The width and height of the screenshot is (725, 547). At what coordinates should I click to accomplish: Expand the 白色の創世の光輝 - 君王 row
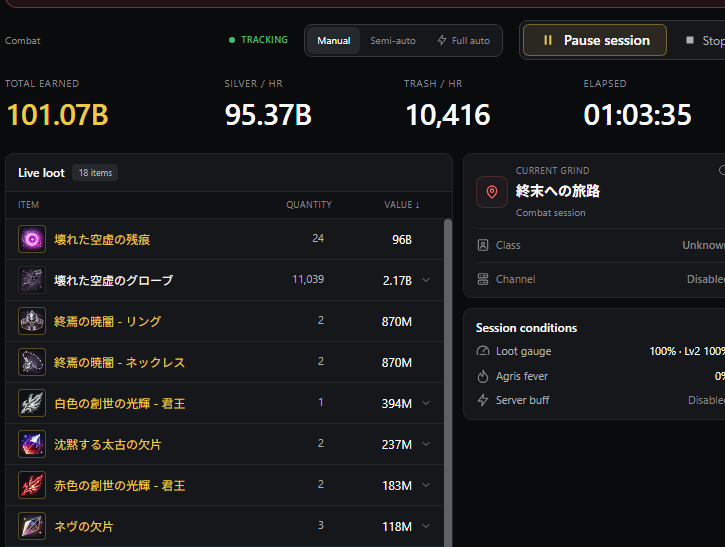click(426, 403)
